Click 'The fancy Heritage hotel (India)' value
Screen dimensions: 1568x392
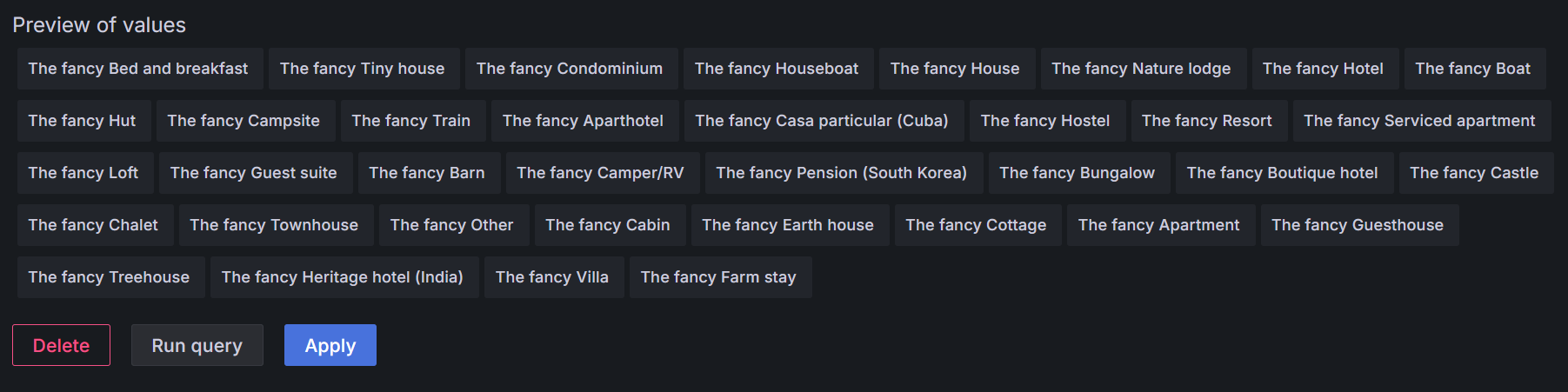point(342,277)
